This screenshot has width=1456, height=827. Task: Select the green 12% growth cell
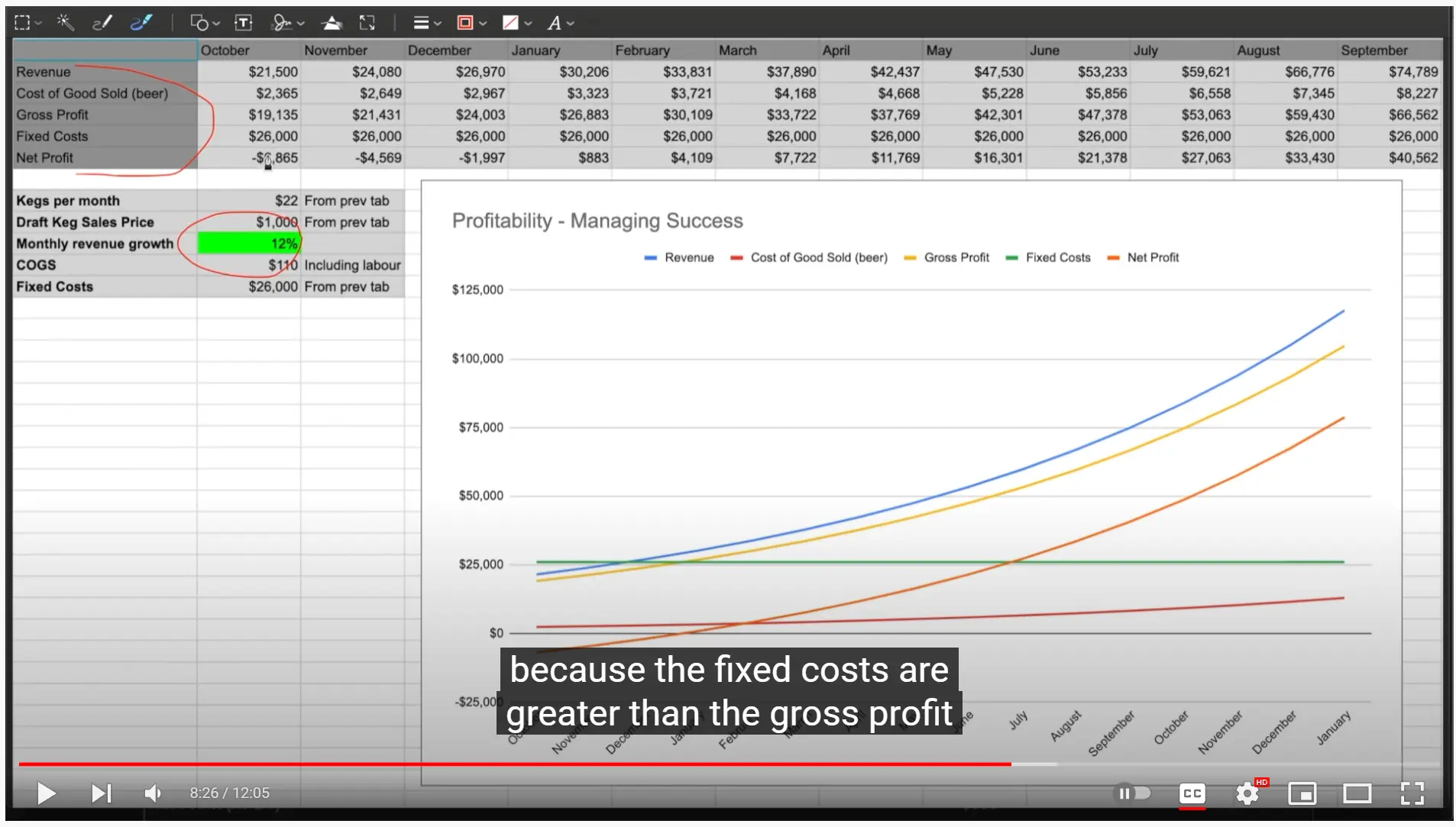pos(248,244)
